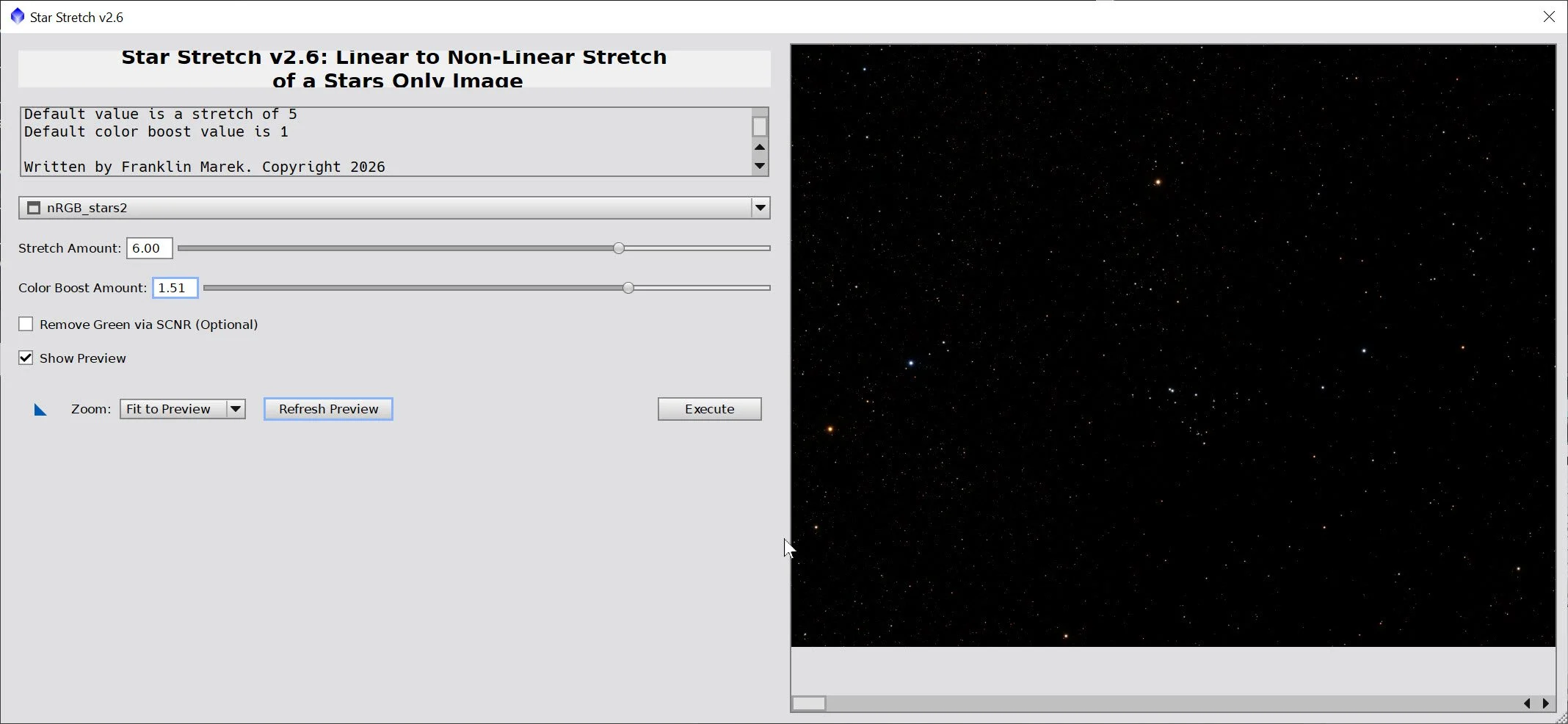Open the nRGB_stars2 image selection dropdown
The height and width of the screenshot is (724, 1568).
point(761,208)
